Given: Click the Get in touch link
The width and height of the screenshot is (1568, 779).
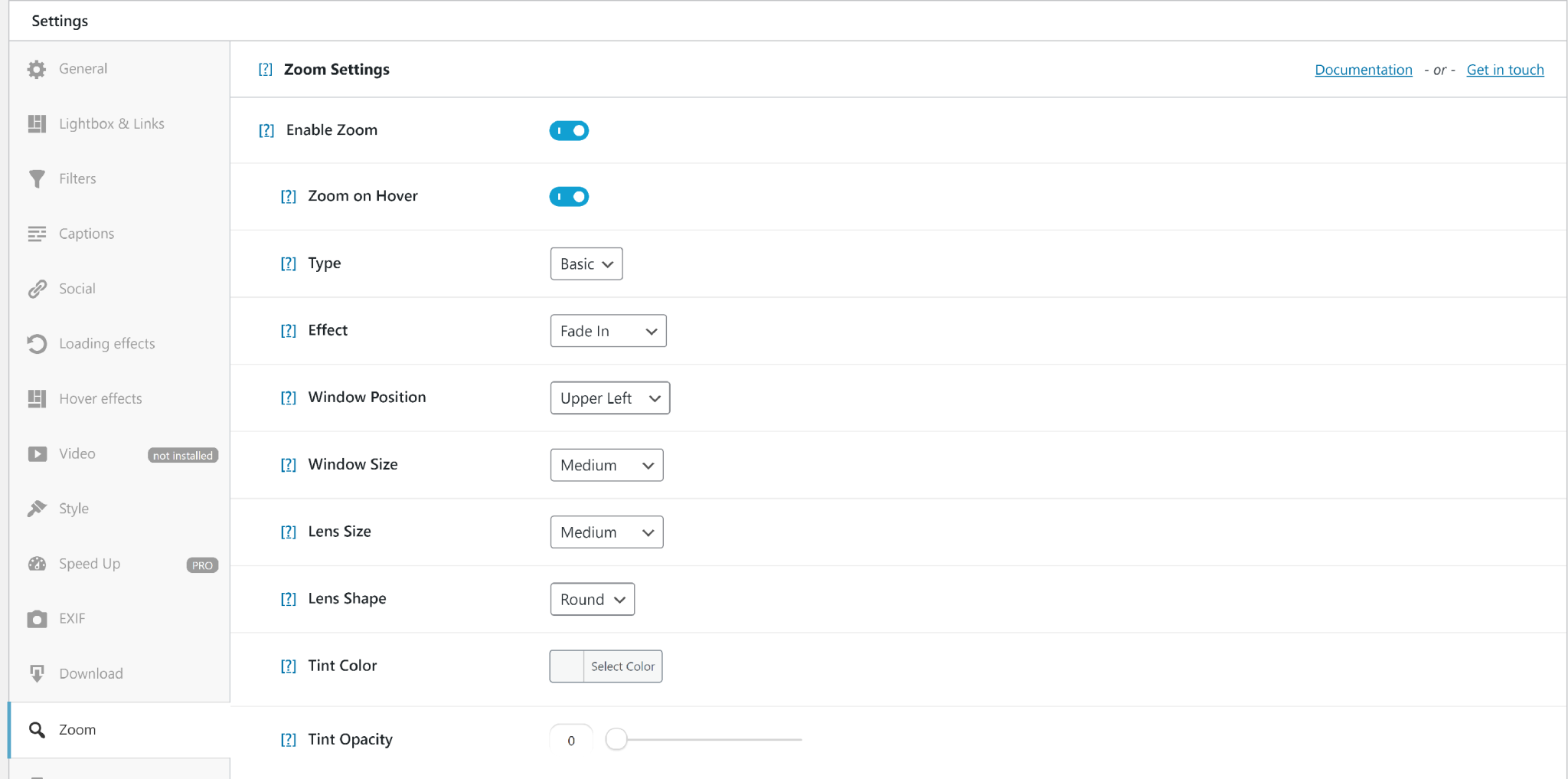Looking at the screenshot, I should point(1504,70).
